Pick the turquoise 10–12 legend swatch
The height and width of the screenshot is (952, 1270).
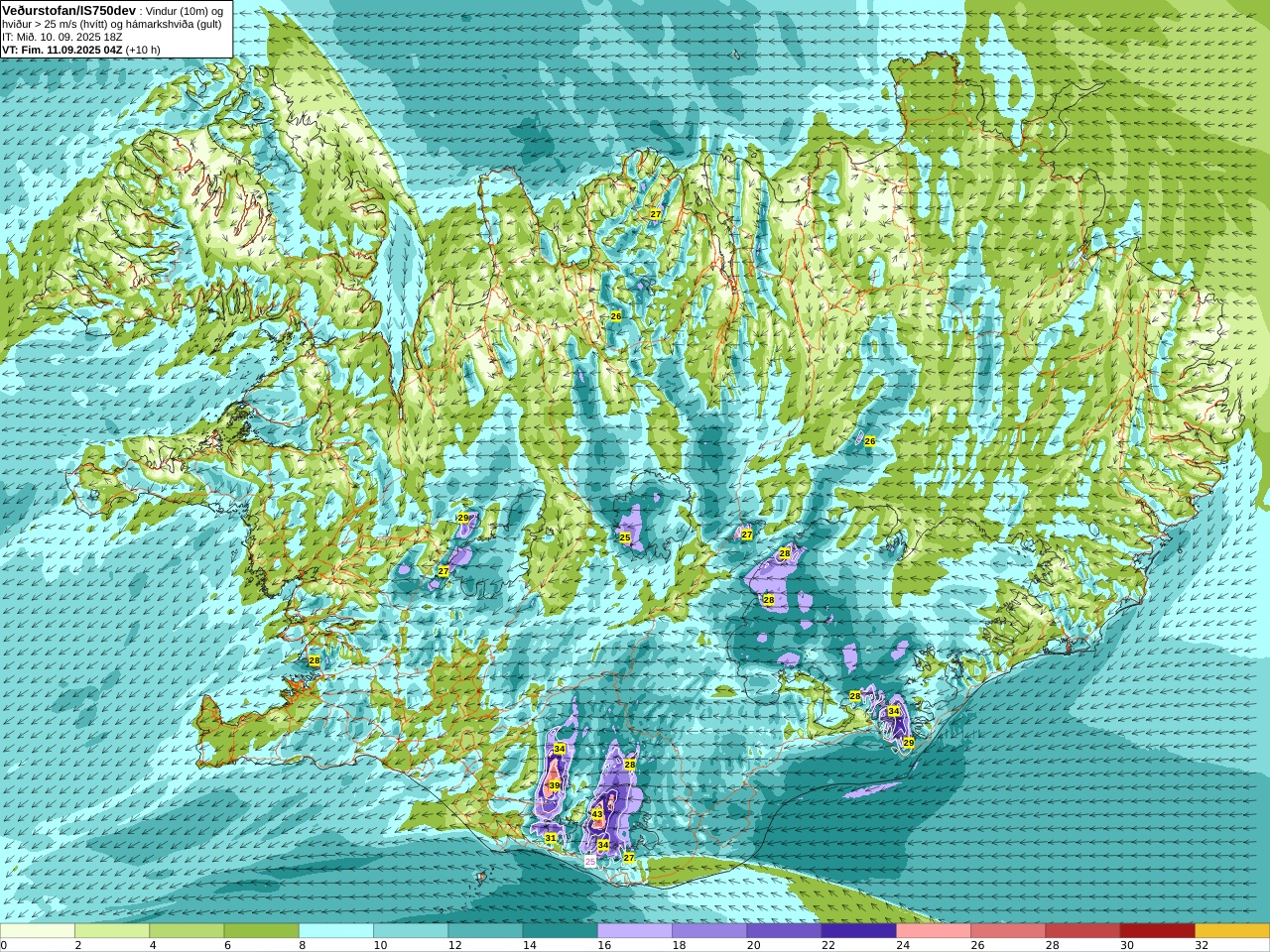pyautogui.click(x=411, y=931)
